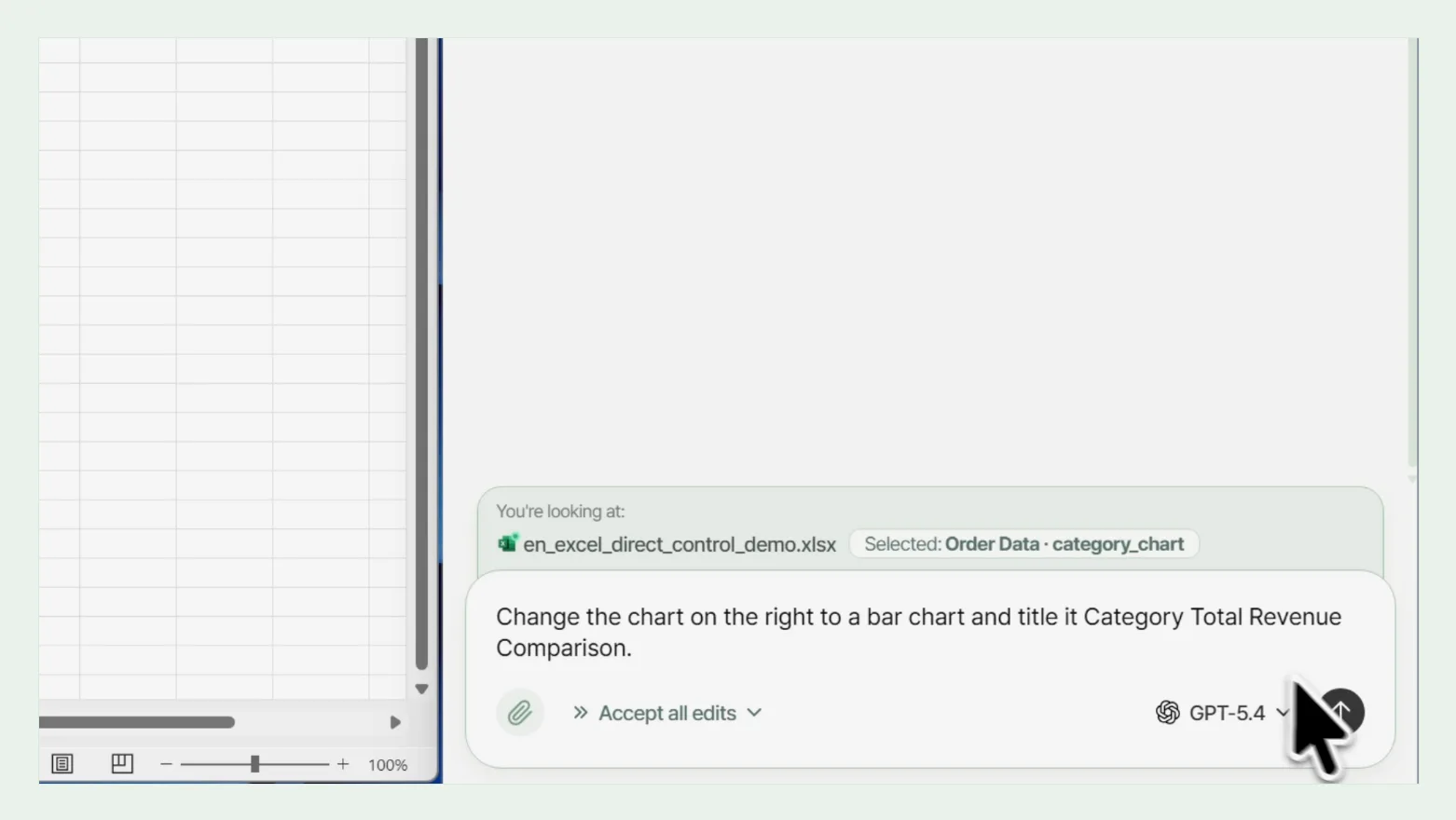Click the paperclip attach file icon
Screen dimensions: 1456x820
[x=519, y=713]
